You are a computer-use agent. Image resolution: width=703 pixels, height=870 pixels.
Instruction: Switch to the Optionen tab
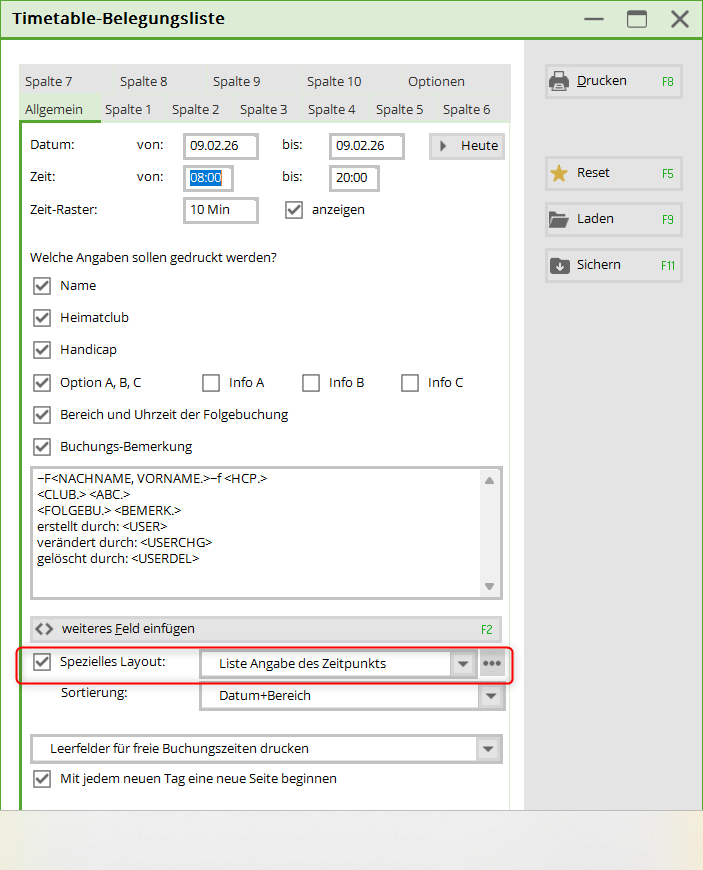(x=436, y=82)
